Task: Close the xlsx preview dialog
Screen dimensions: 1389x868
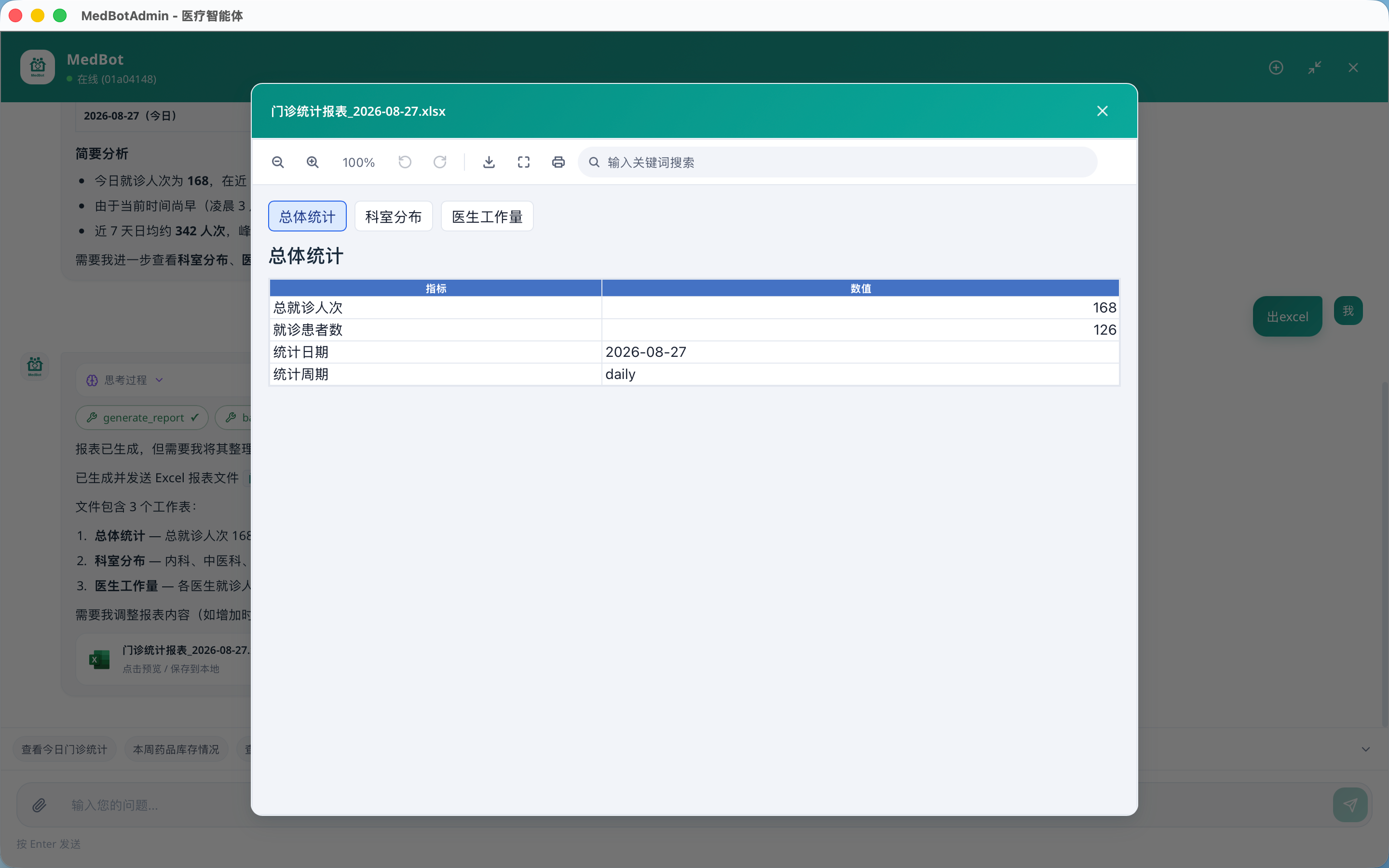Action: click(1102, 111)
